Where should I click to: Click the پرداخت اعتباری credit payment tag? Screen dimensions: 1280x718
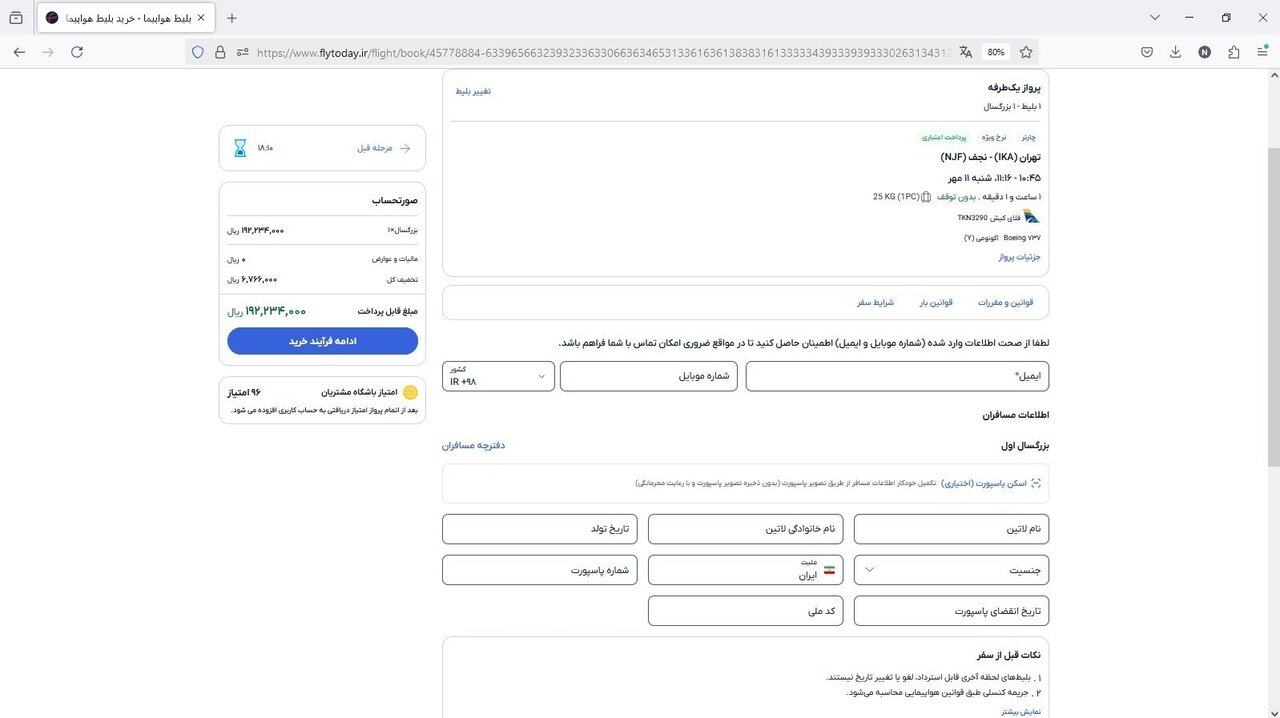pos(944,137)
